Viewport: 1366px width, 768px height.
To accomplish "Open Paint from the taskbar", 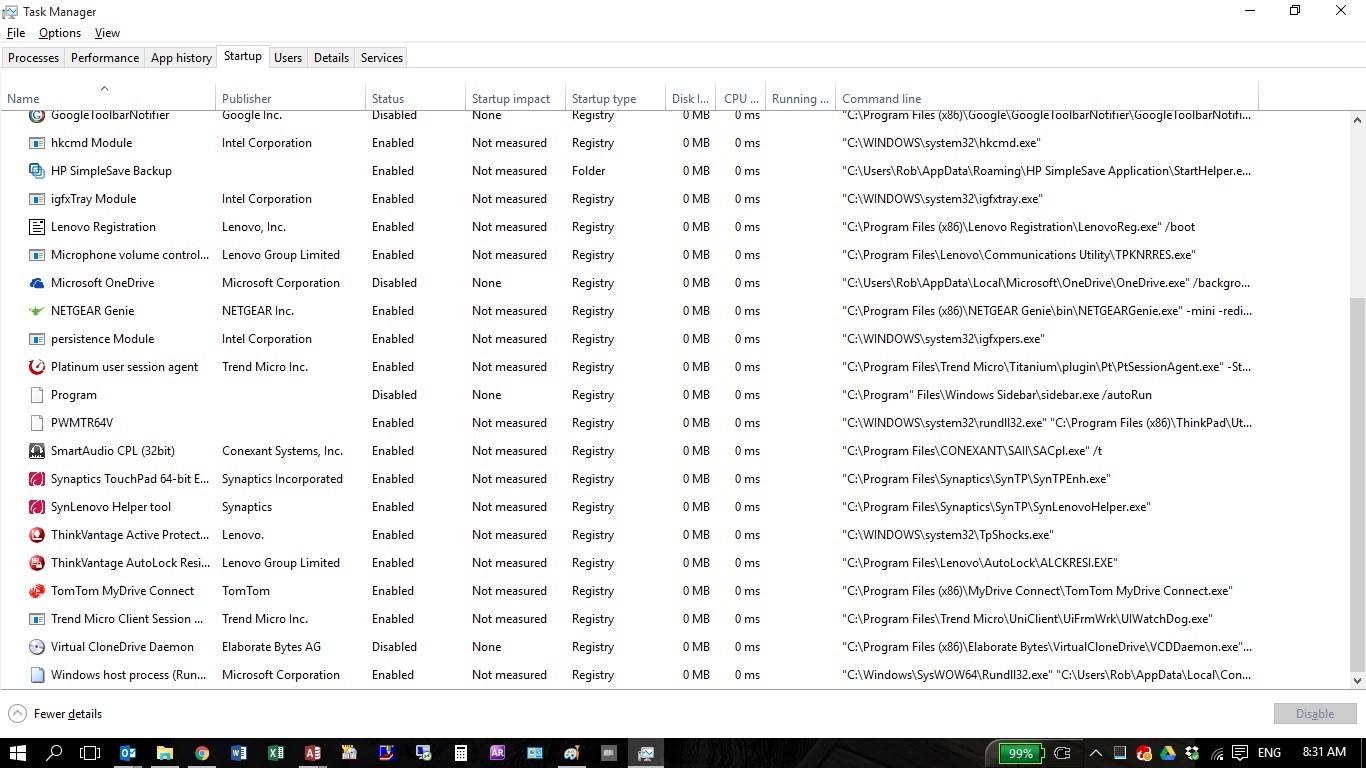I will tap(571, 753).
